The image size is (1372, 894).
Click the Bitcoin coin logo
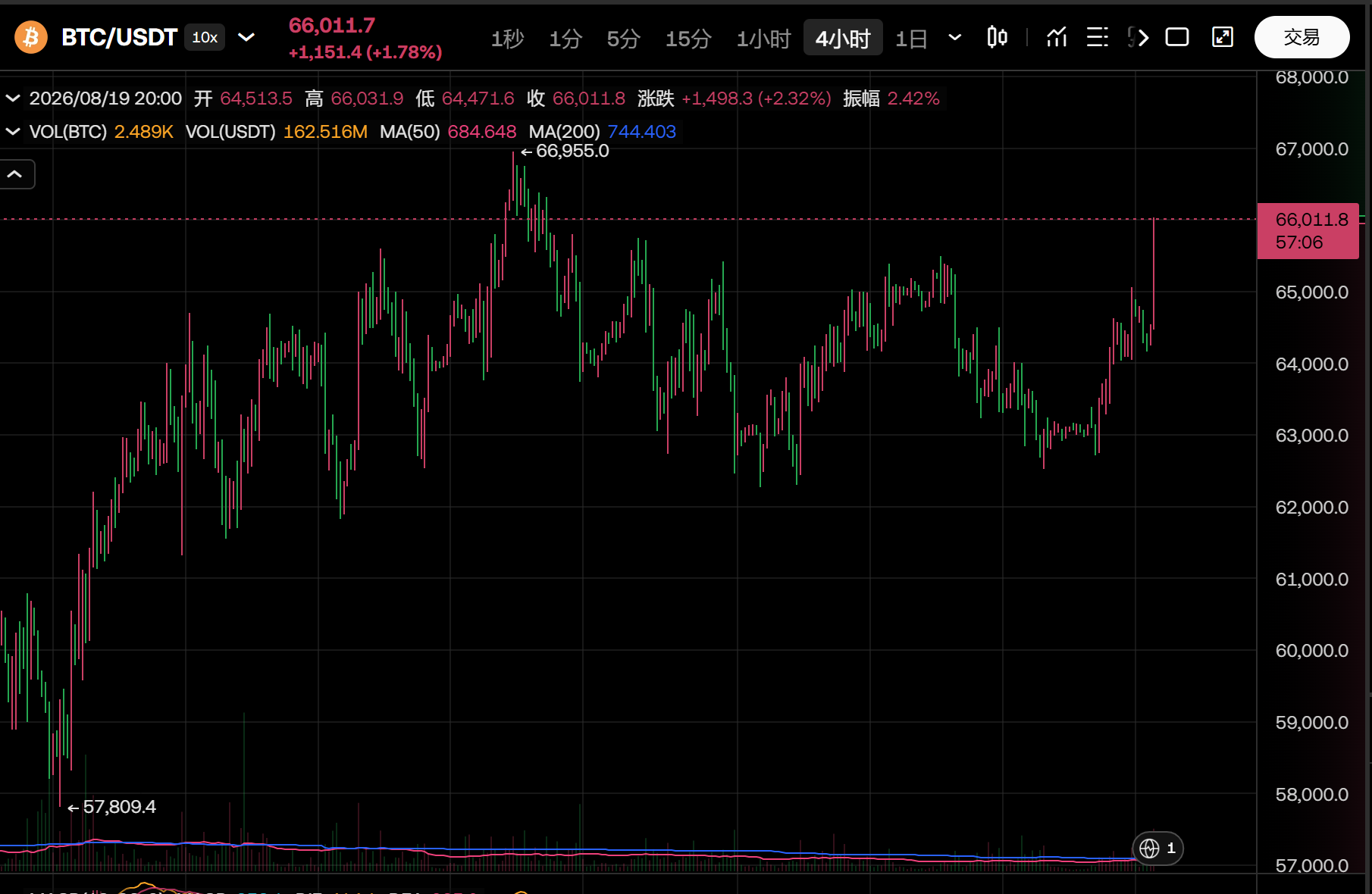point(31,37)
